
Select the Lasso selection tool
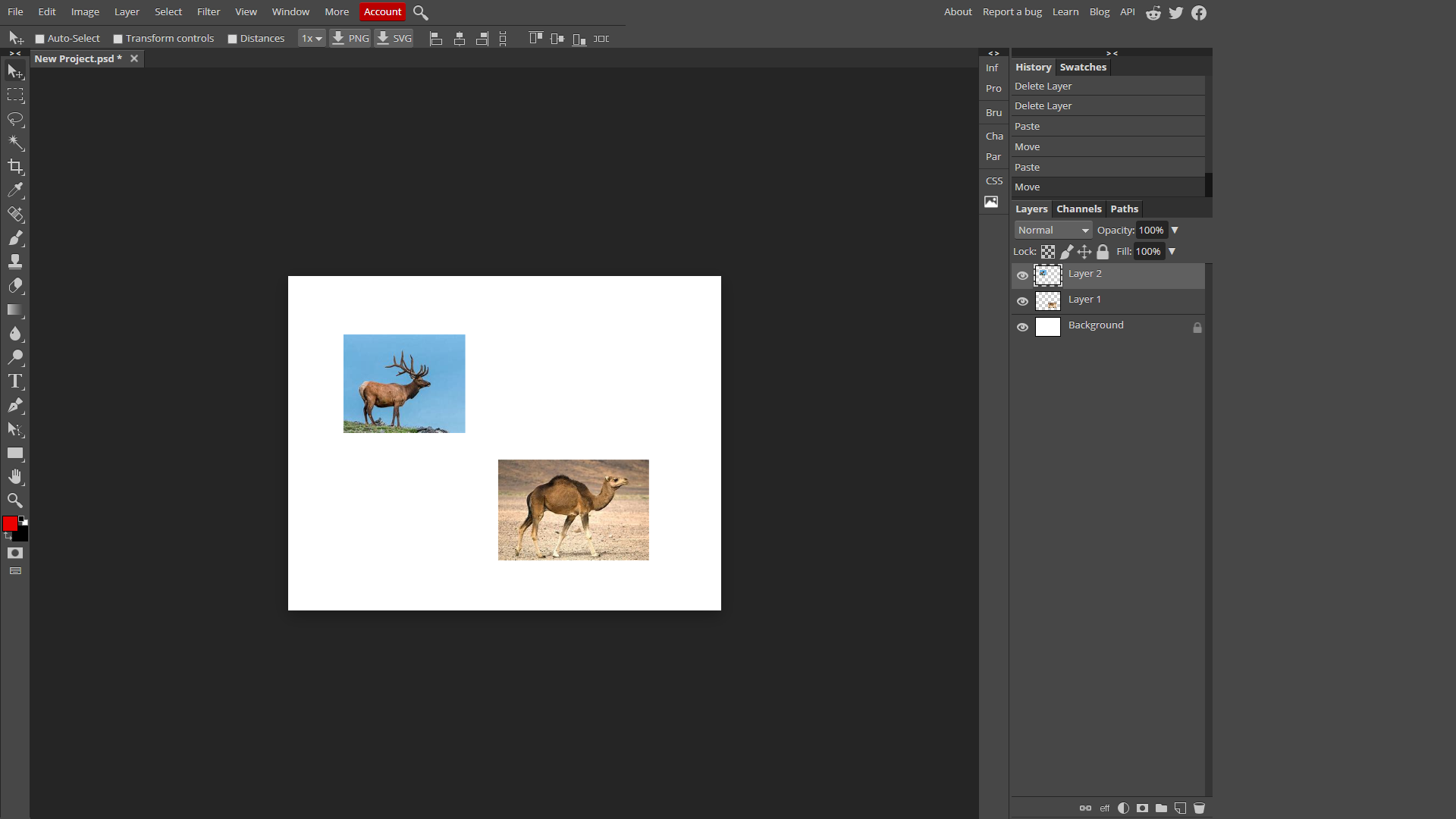point(15,118)
